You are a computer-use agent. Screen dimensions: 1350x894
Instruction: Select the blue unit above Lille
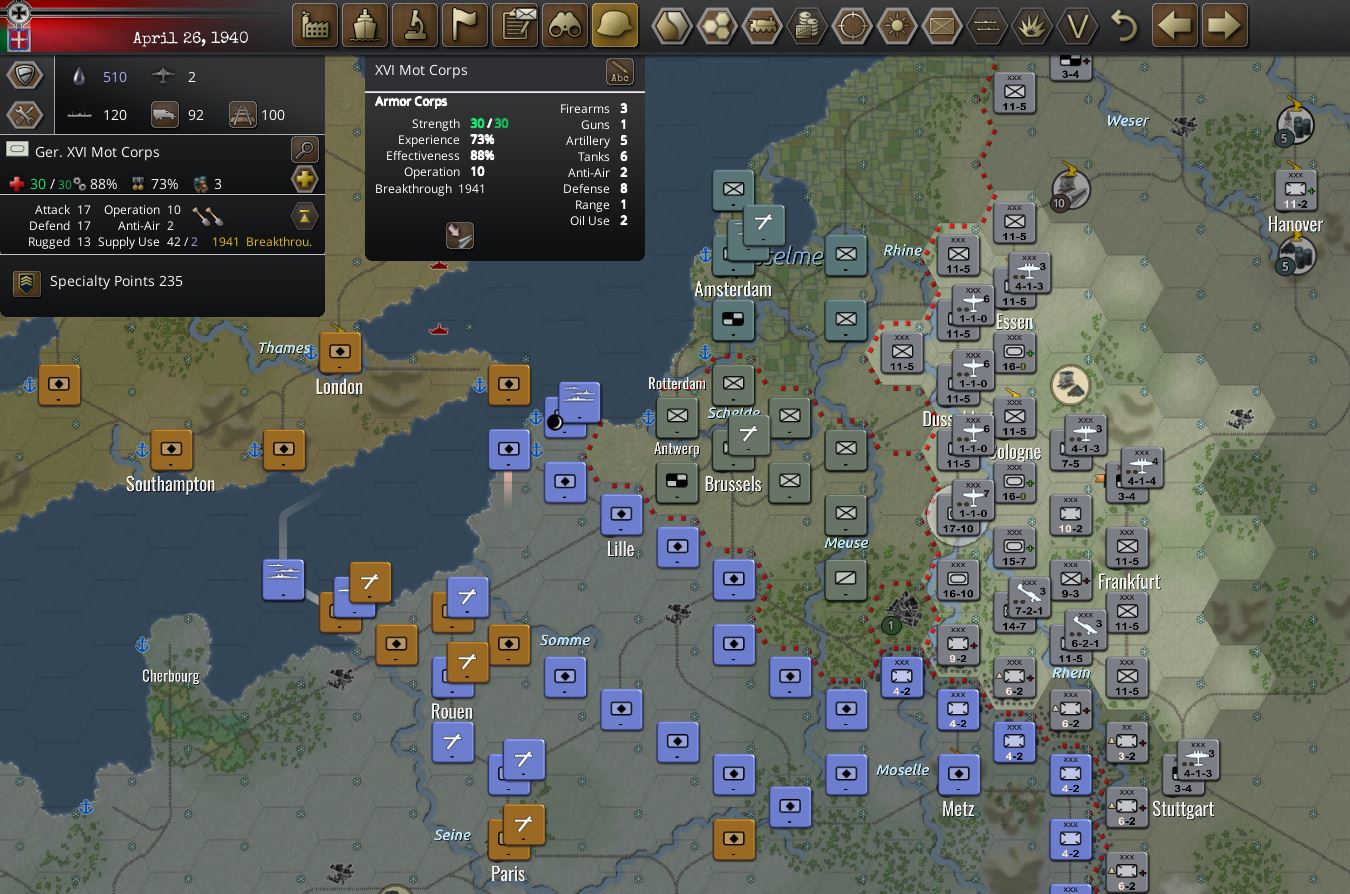[621, 515]
